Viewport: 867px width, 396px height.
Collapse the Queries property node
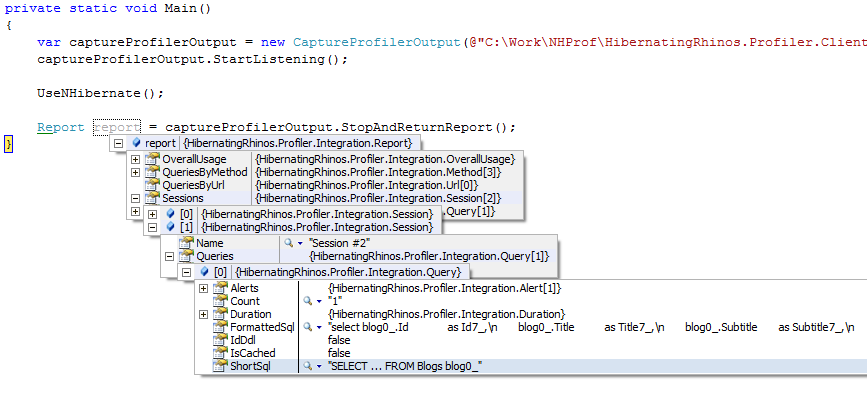pos(170,256)
